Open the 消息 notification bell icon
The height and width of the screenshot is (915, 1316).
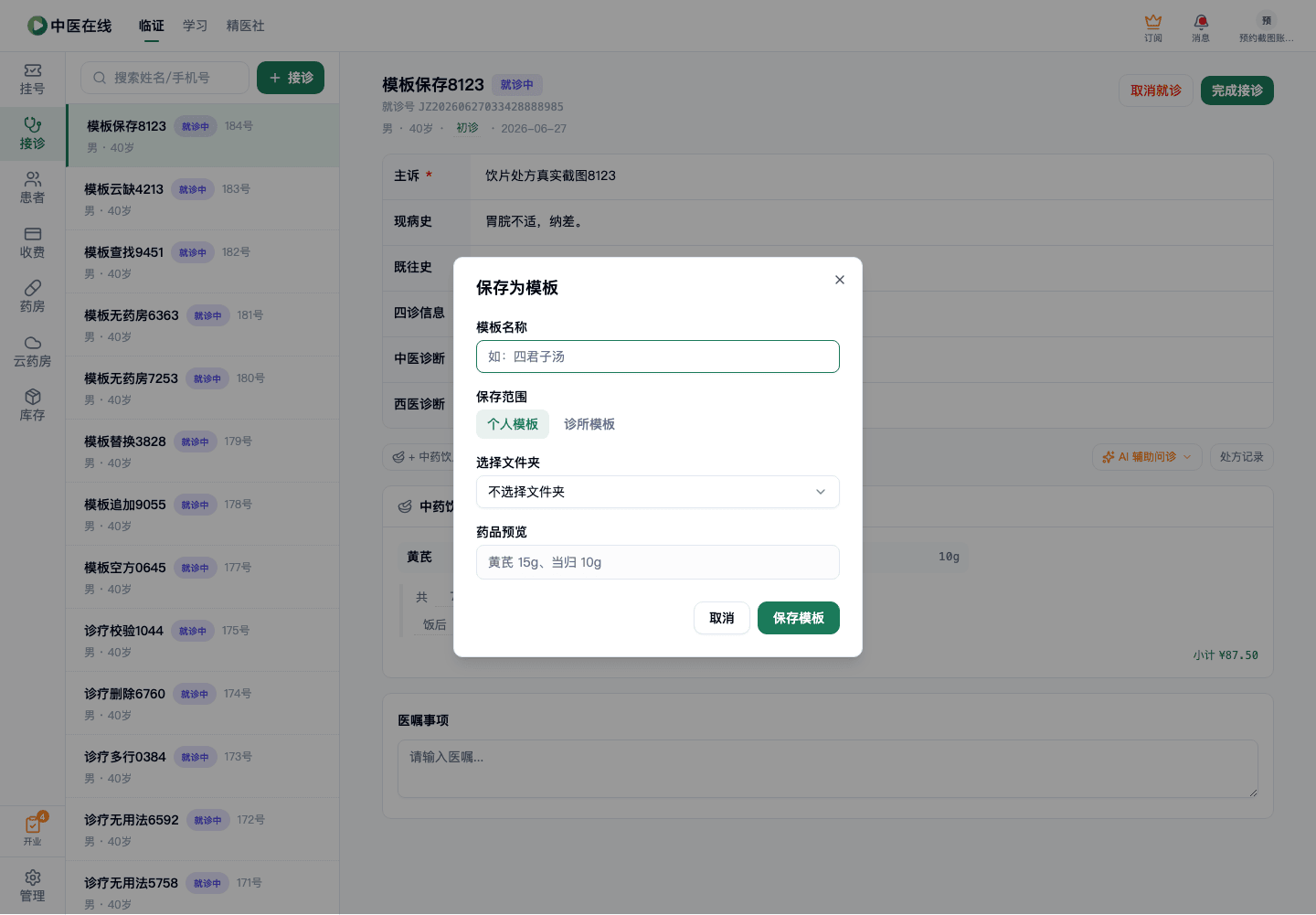[x=1201, y=21]
